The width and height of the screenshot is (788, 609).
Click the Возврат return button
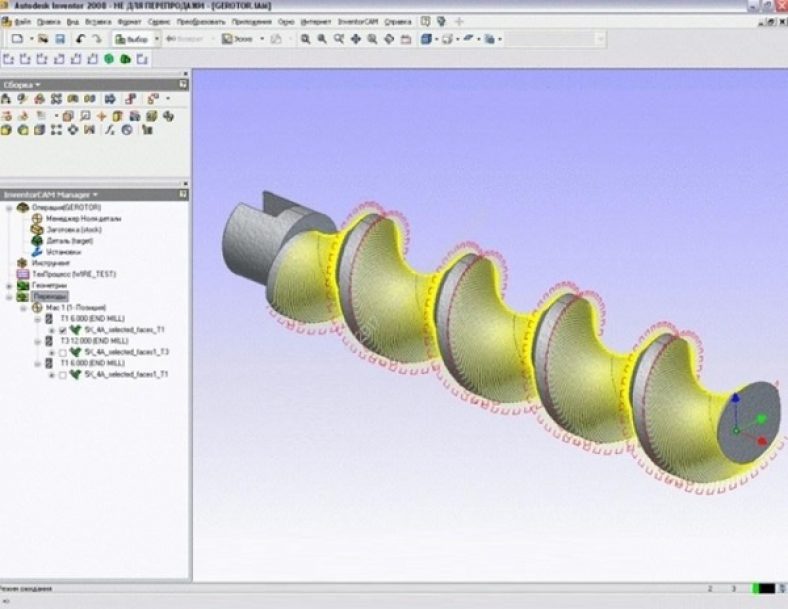point(185,39)
